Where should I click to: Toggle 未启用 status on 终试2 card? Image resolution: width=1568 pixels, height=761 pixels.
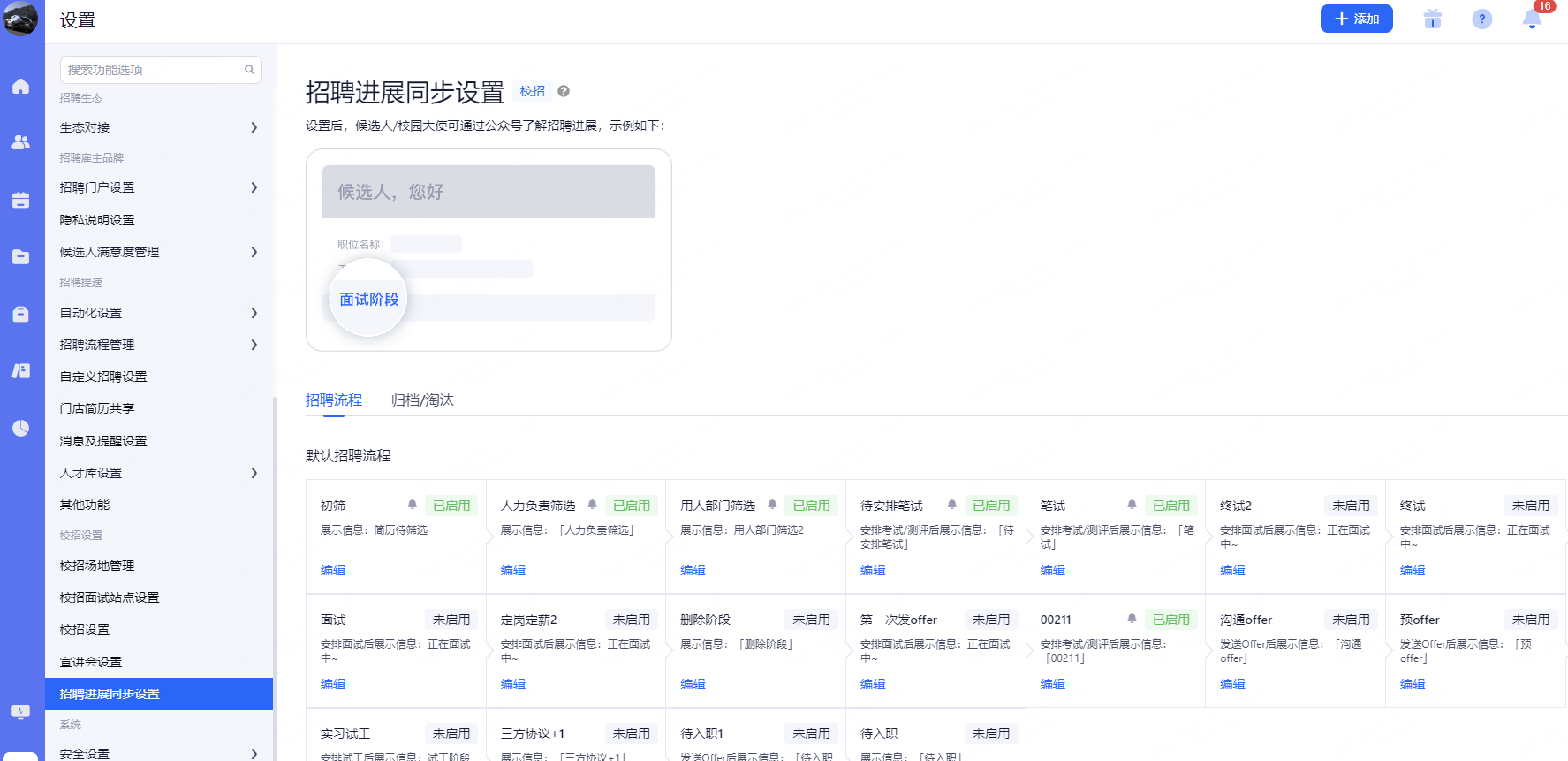(x=1351, y=506)
